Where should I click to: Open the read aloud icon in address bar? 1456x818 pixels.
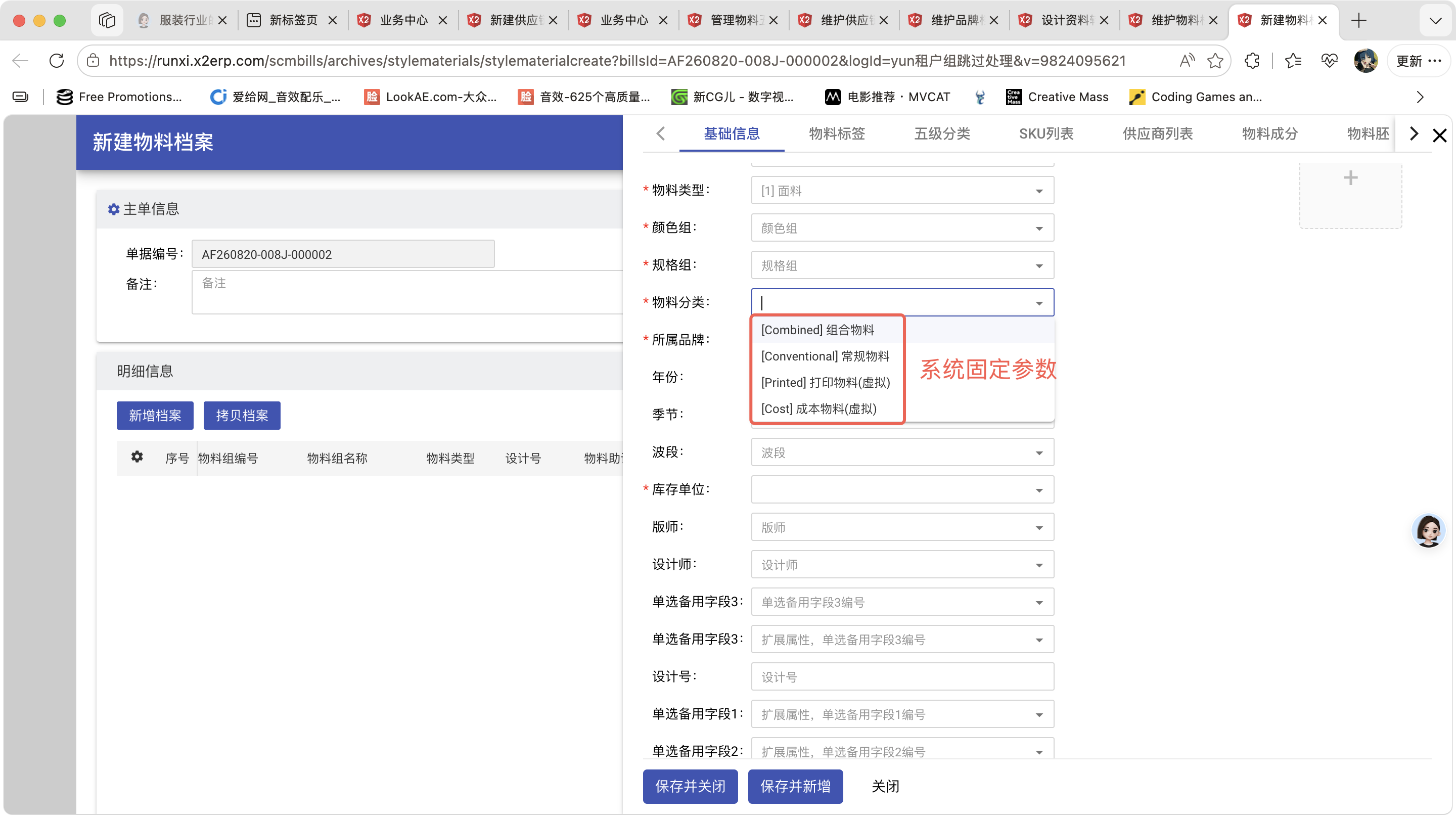click(x=1187, y=61)
